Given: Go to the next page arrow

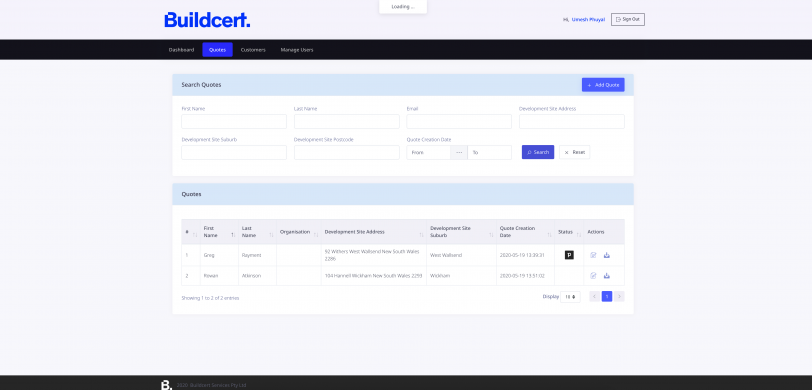Looking at the screenshot, I should click(619, 297).
